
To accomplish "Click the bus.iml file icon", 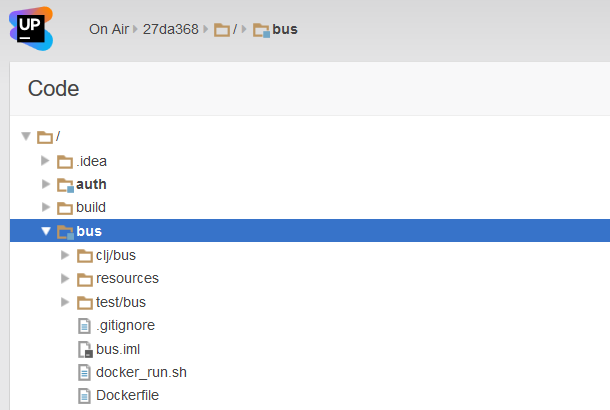I will pos(85,349).
